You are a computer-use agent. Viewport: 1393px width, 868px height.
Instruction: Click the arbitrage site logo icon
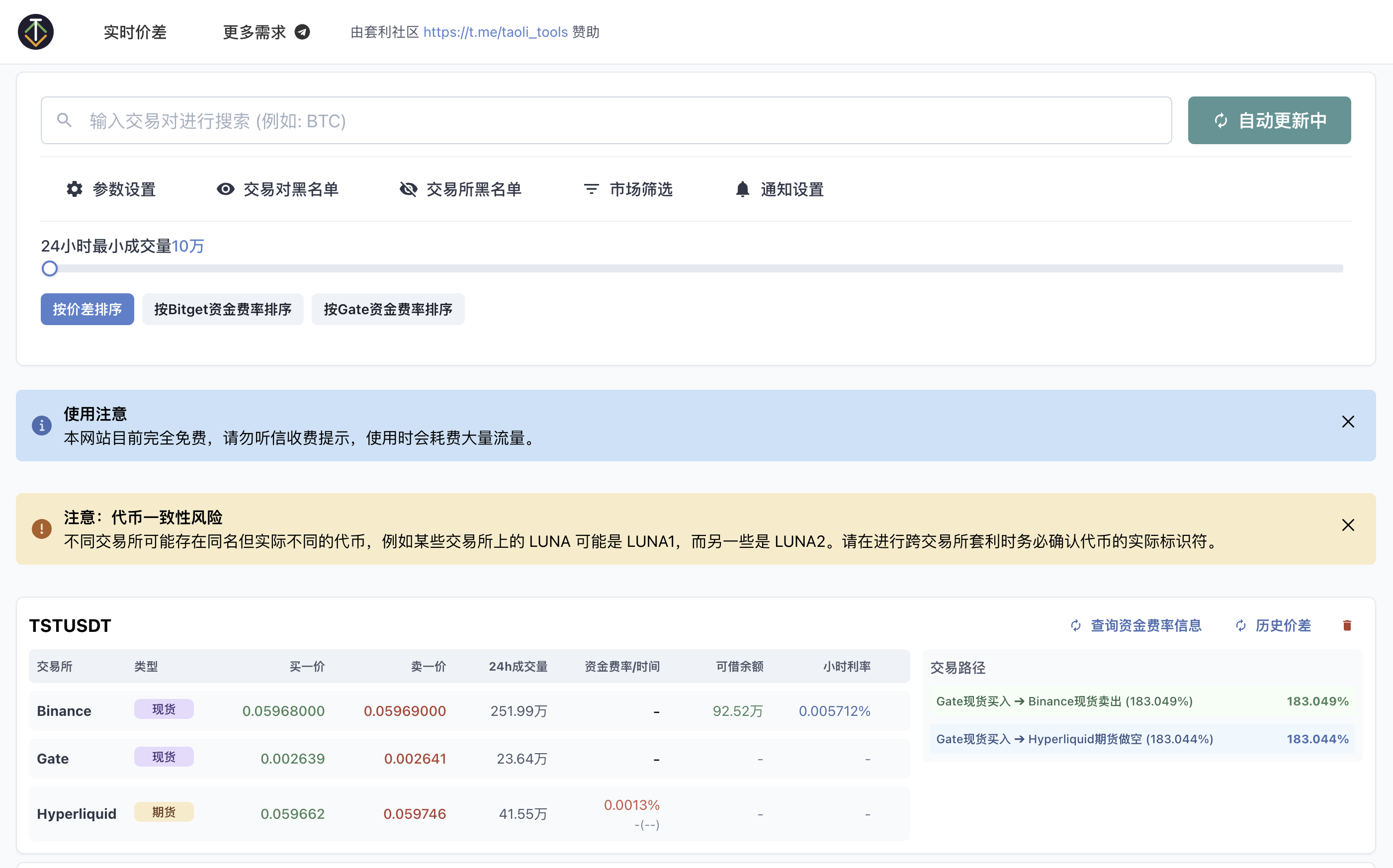[x=36, y=32]
